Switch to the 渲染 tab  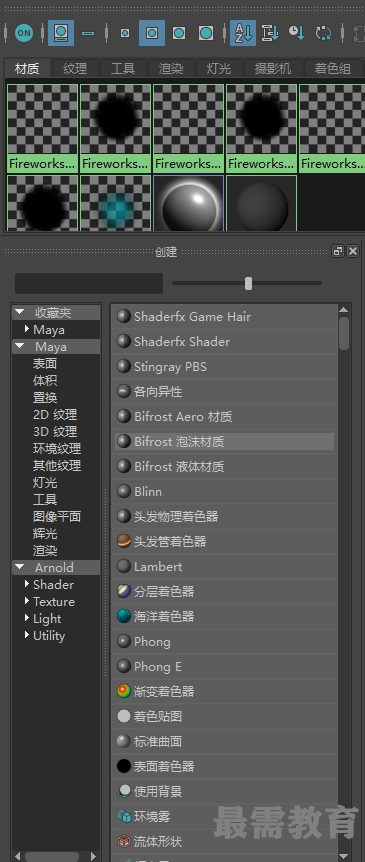[171, 69]
